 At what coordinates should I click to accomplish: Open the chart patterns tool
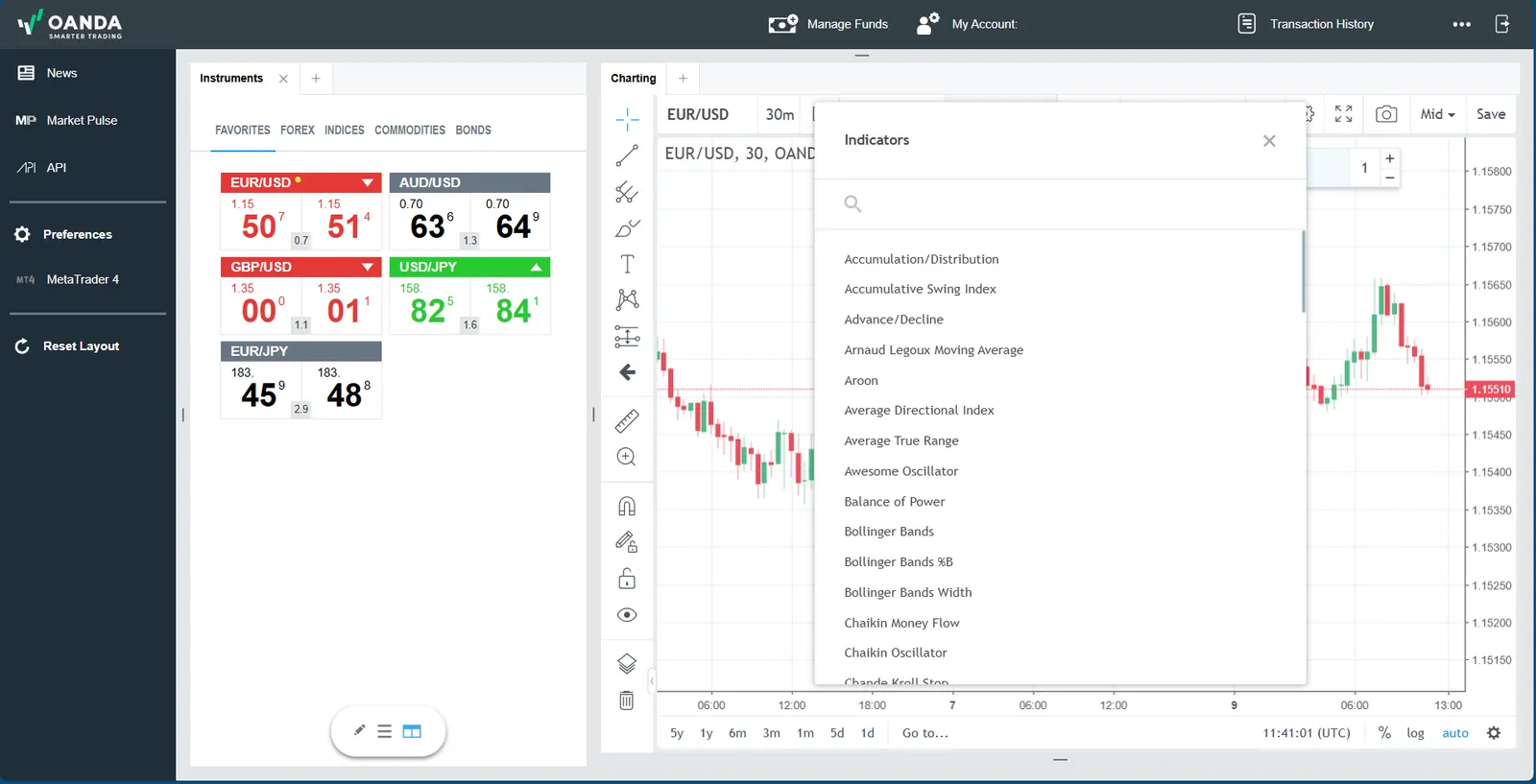point(627,299)
